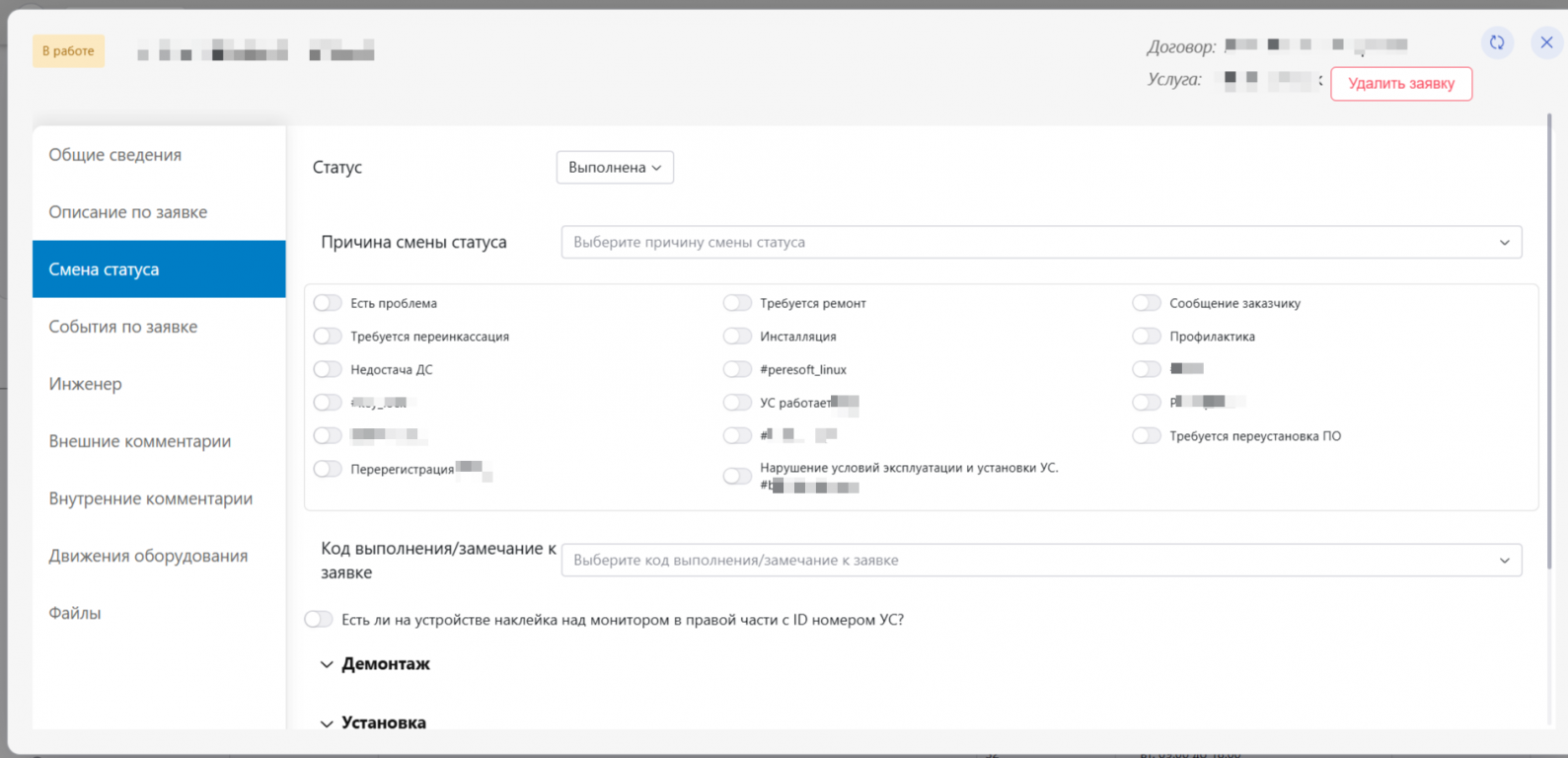Screen dimensions: 1568x758
Task: Open the «Выполнена» status dropdown
Action: pos(615,168)
